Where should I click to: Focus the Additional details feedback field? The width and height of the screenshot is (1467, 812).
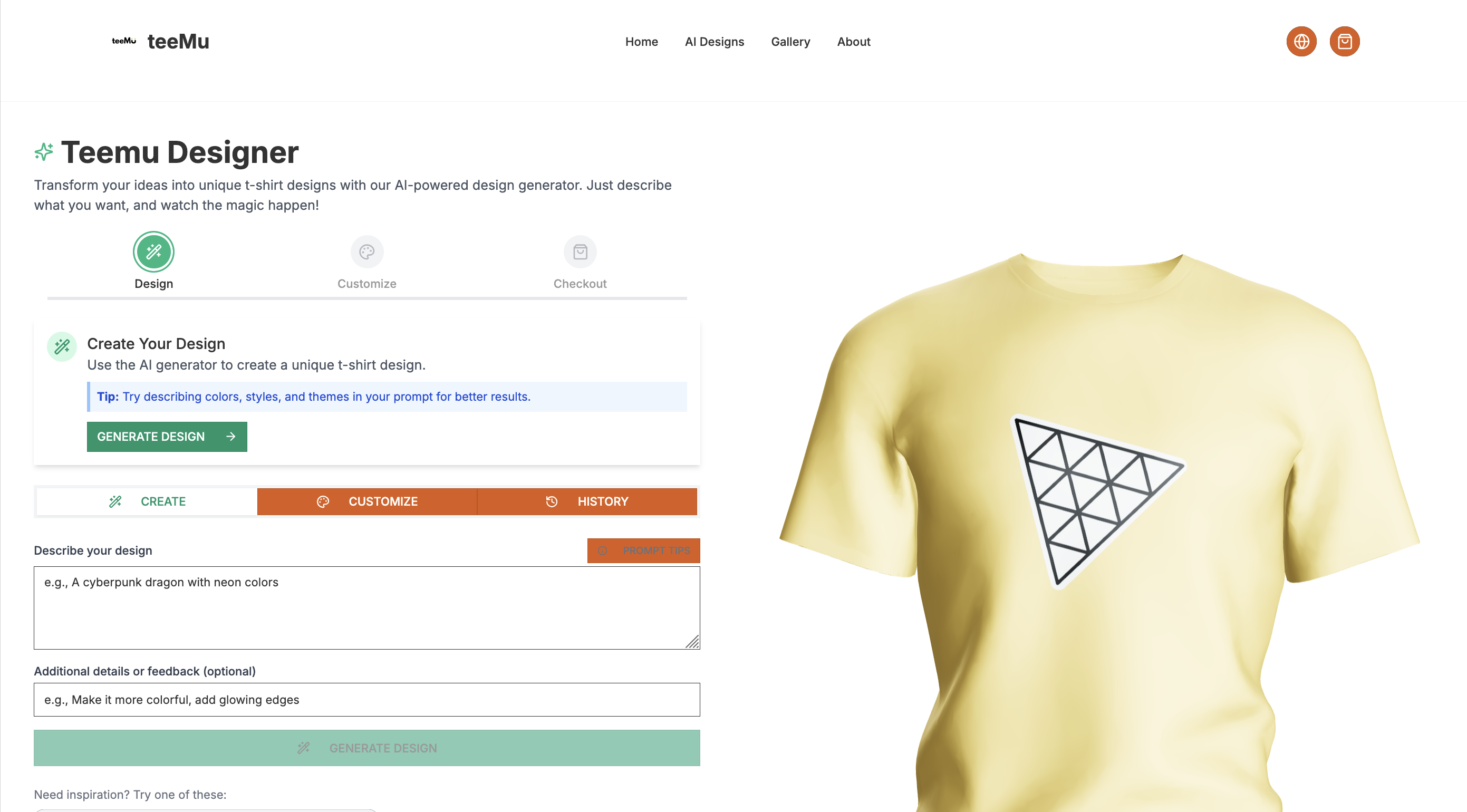367,700
